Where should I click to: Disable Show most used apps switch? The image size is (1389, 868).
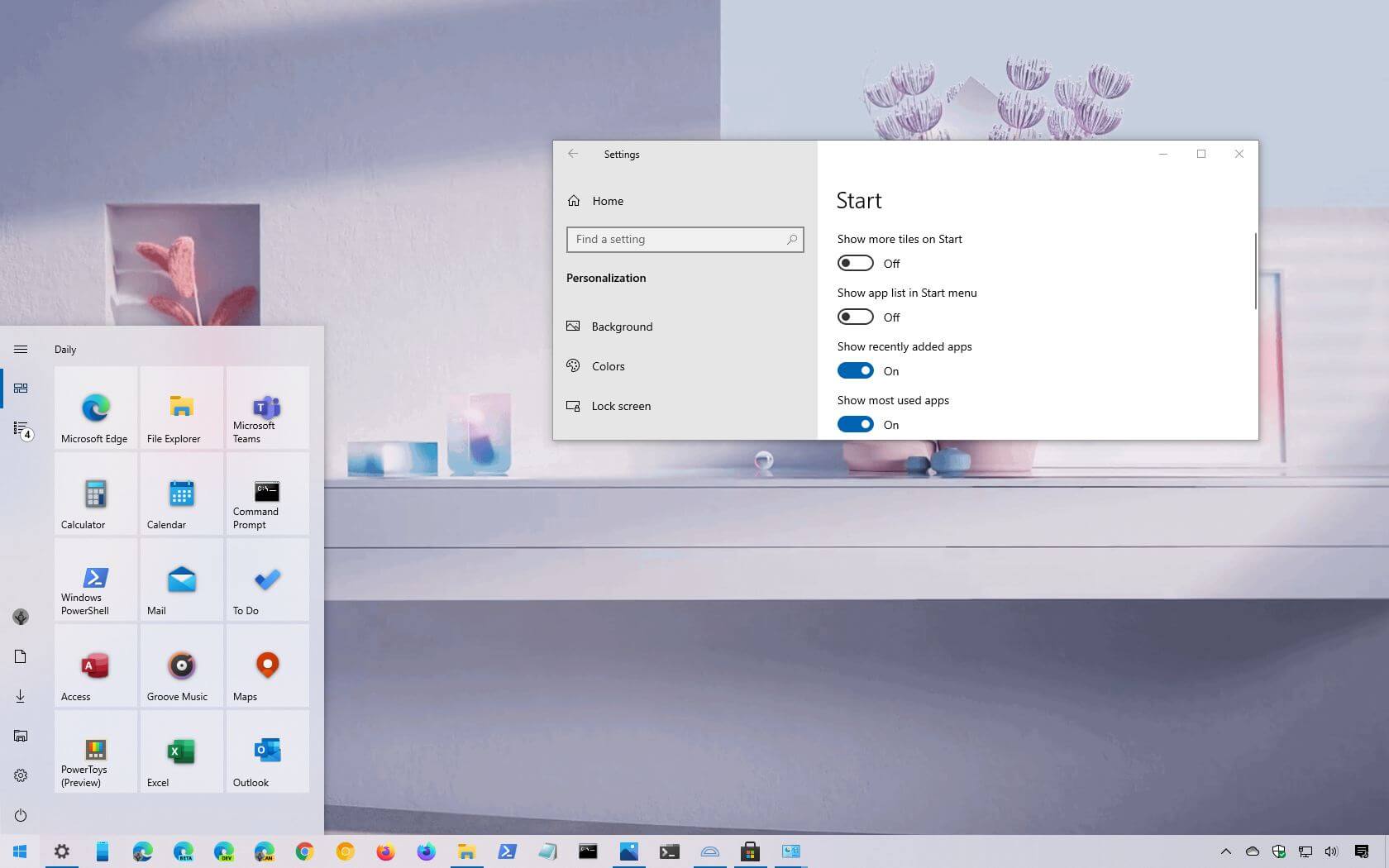(855, 424)
